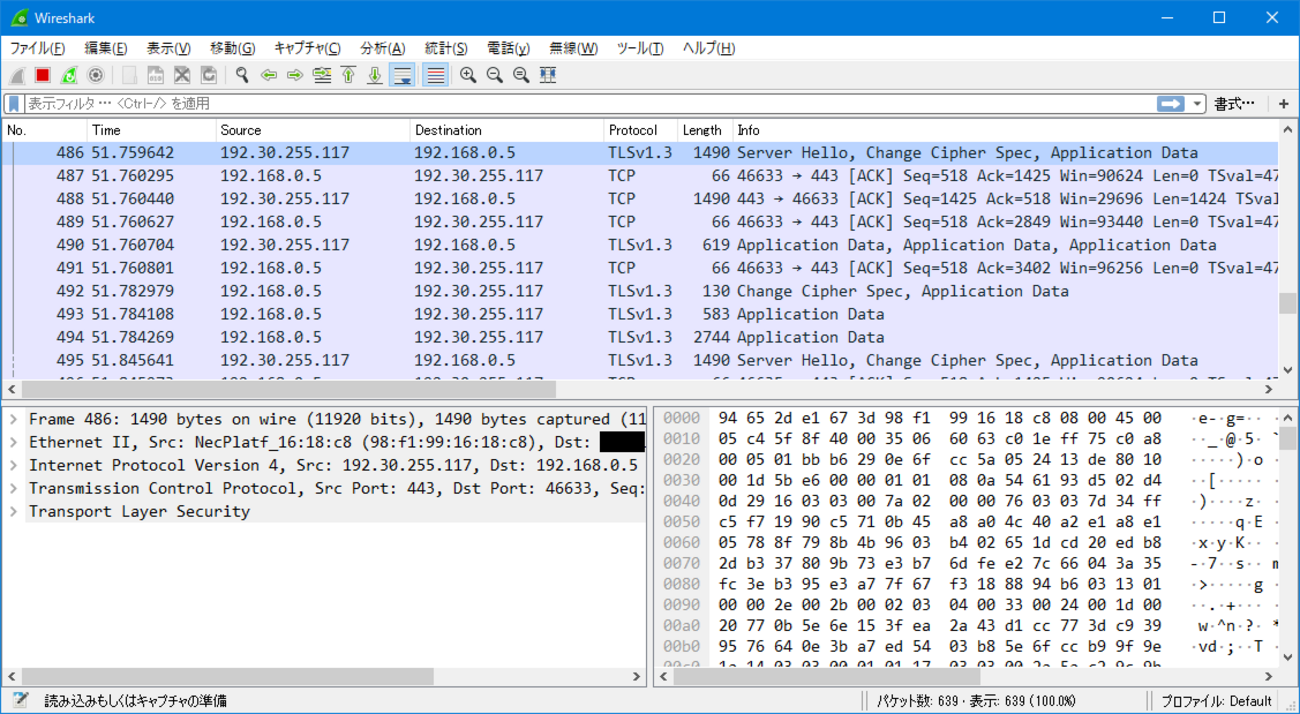This screenshot has width=1300, height=714.
Task: Click the Protocol column header
Action: tap(633, 130)
